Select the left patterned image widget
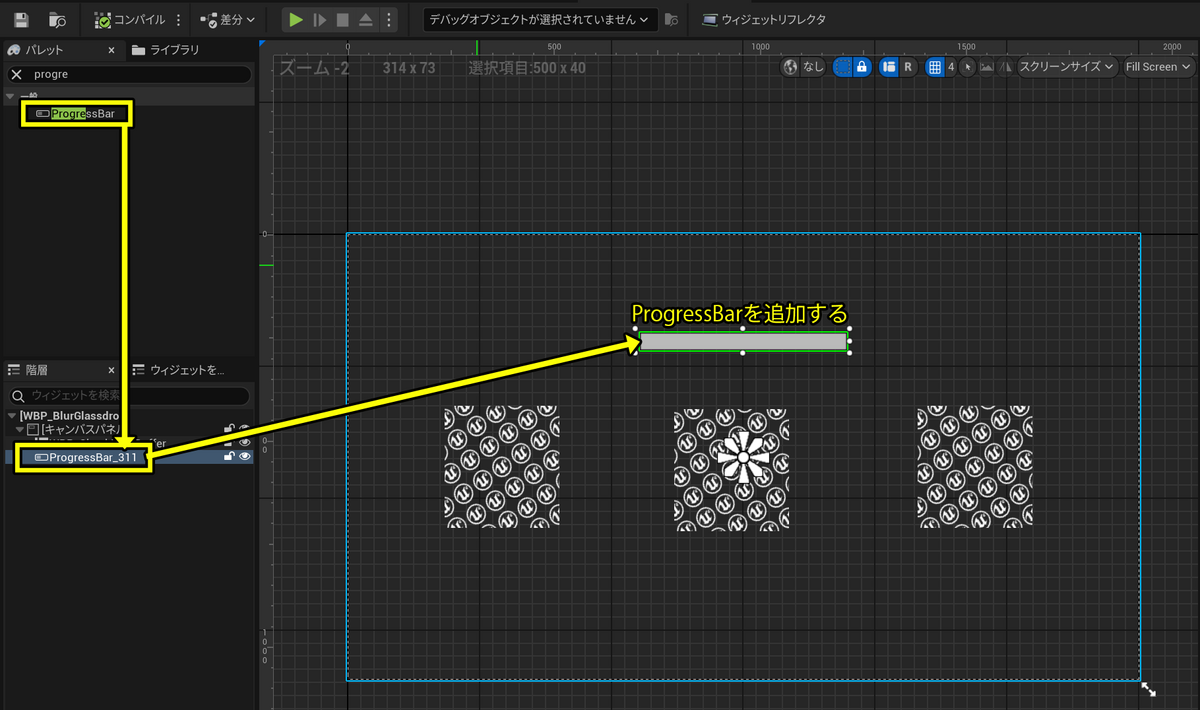The height and width of the screenshot is (710, 1200). point(502,466)
